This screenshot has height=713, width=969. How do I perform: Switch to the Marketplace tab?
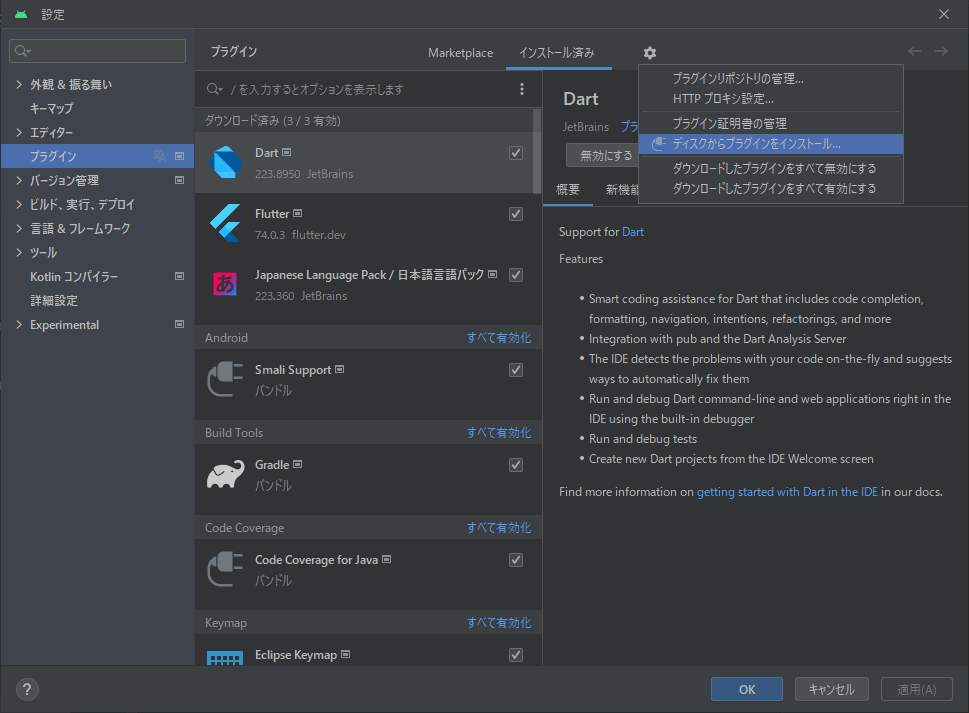pos(460,53)
